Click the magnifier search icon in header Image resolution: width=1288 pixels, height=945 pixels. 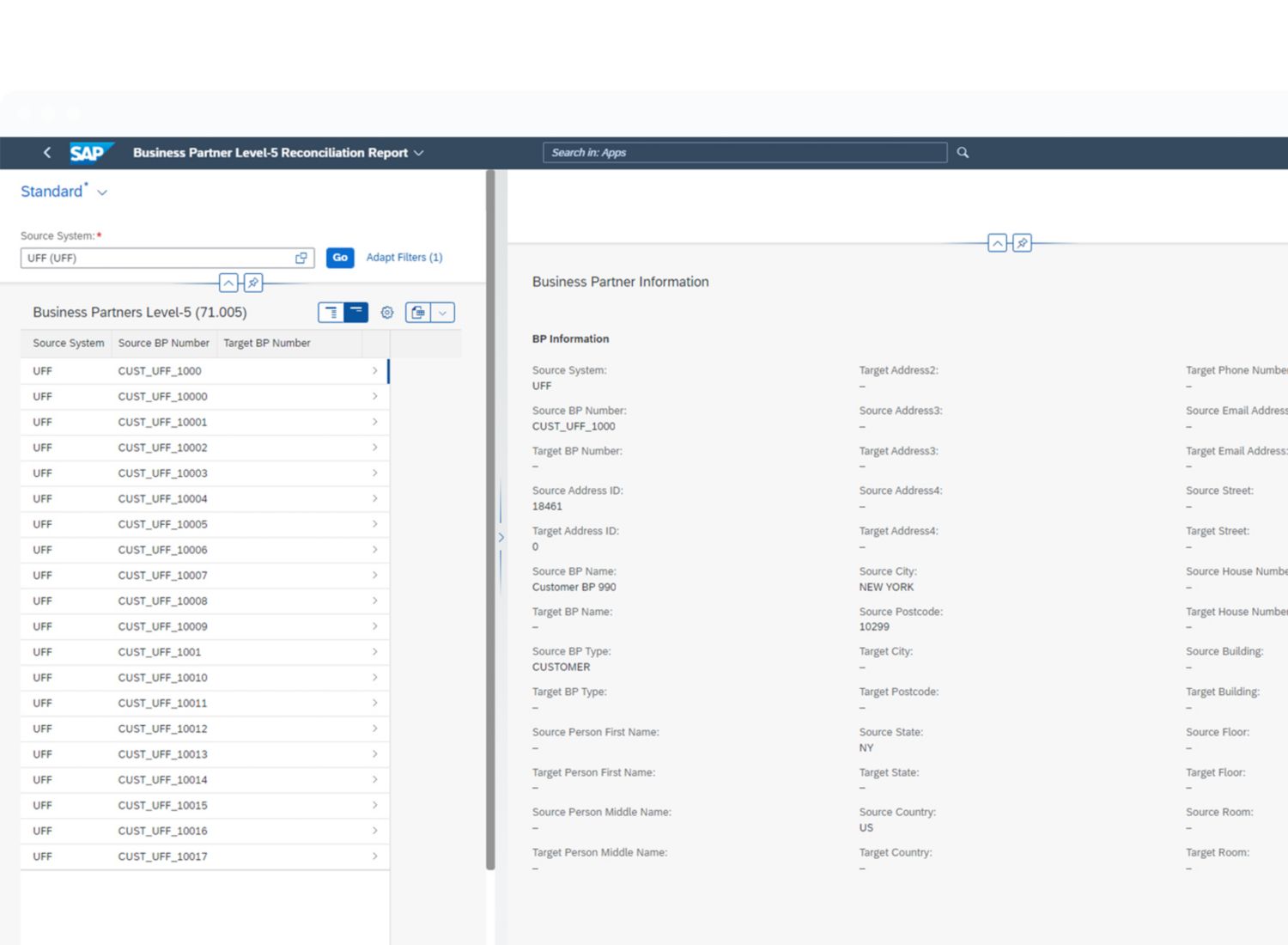tap(963, 153)
